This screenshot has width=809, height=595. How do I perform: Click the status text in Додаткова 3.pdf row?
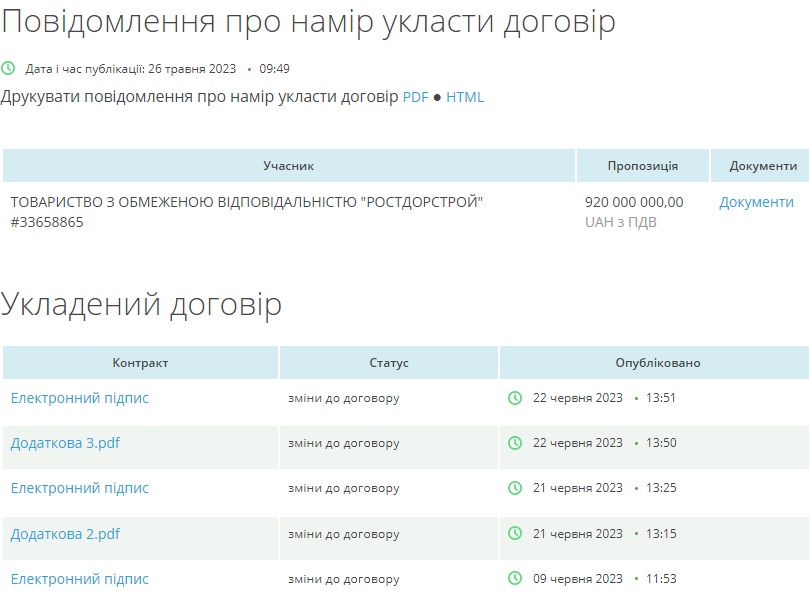click(x=344, y=443)
